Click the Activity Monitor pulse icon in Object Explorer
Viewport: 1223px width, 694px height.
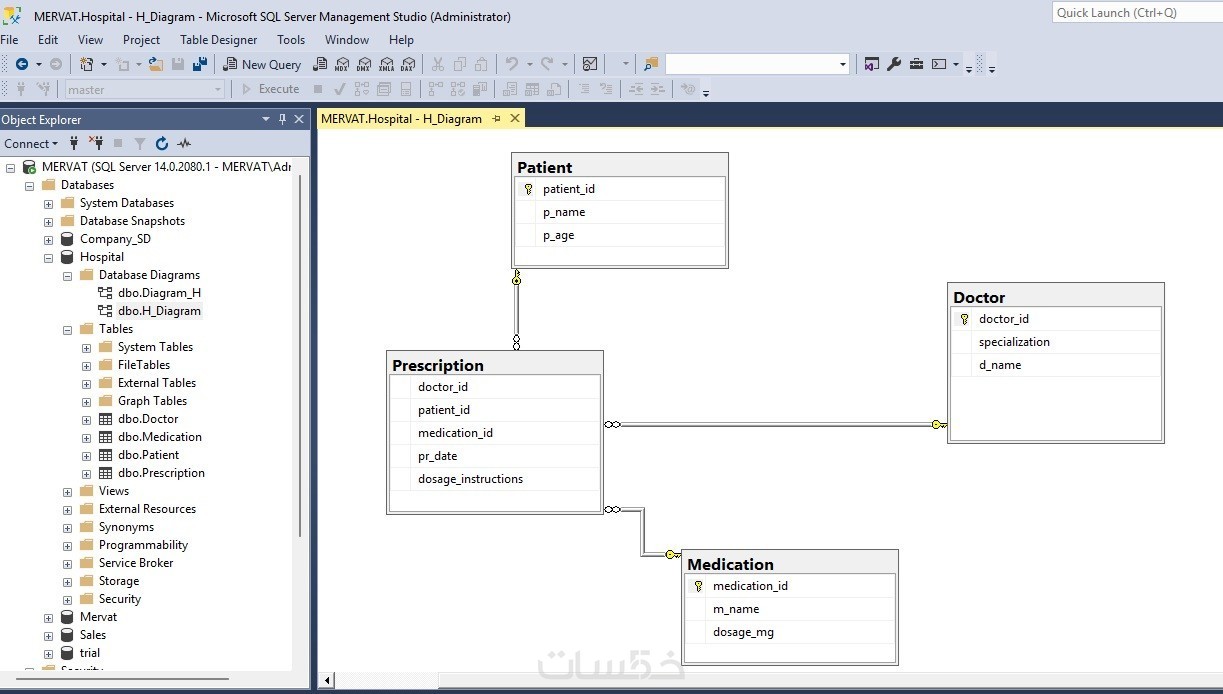(x=184, y=143)
